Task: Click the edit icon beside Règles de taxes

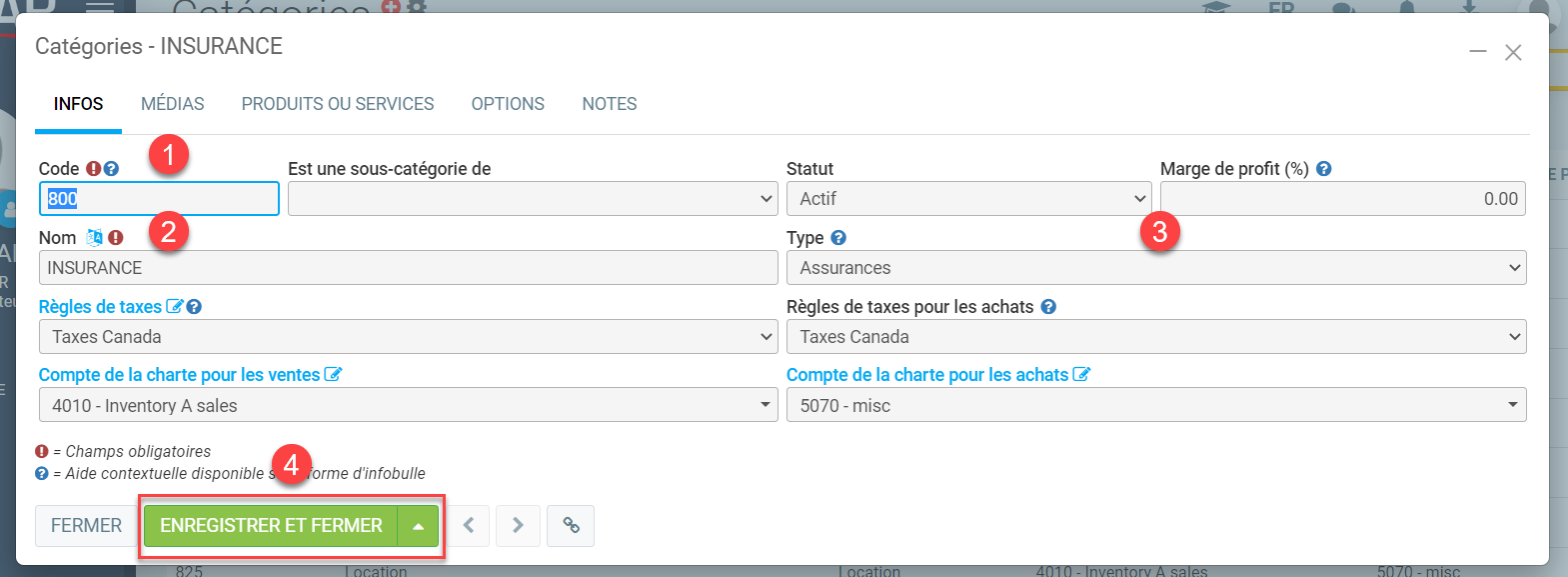Action: click(174, 307)
